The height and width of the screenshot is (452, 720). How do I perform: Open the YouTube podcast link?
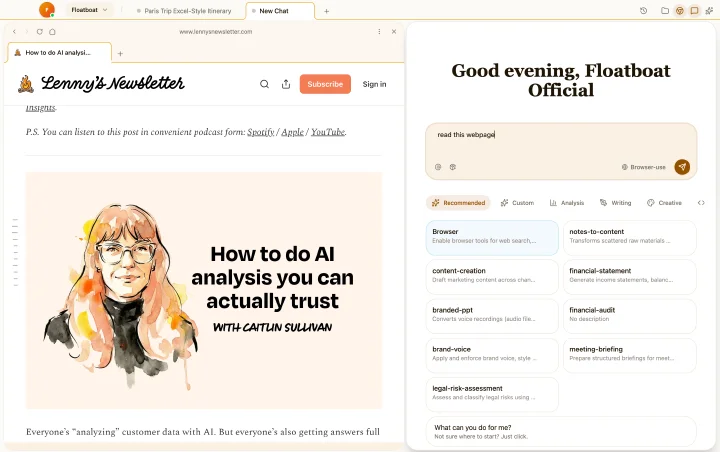coord(328,132)
